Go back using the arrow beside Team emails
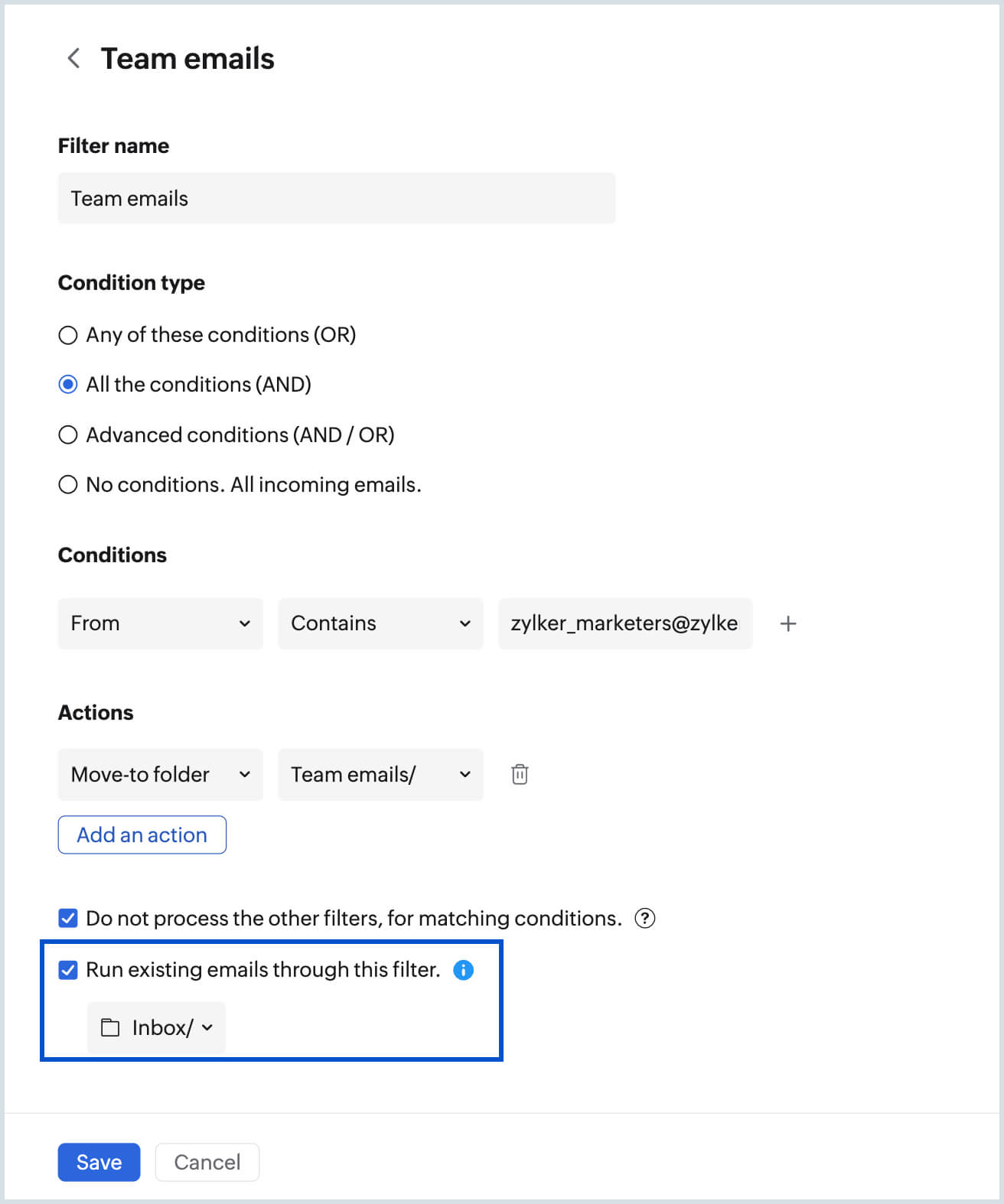 click(73, 58)
